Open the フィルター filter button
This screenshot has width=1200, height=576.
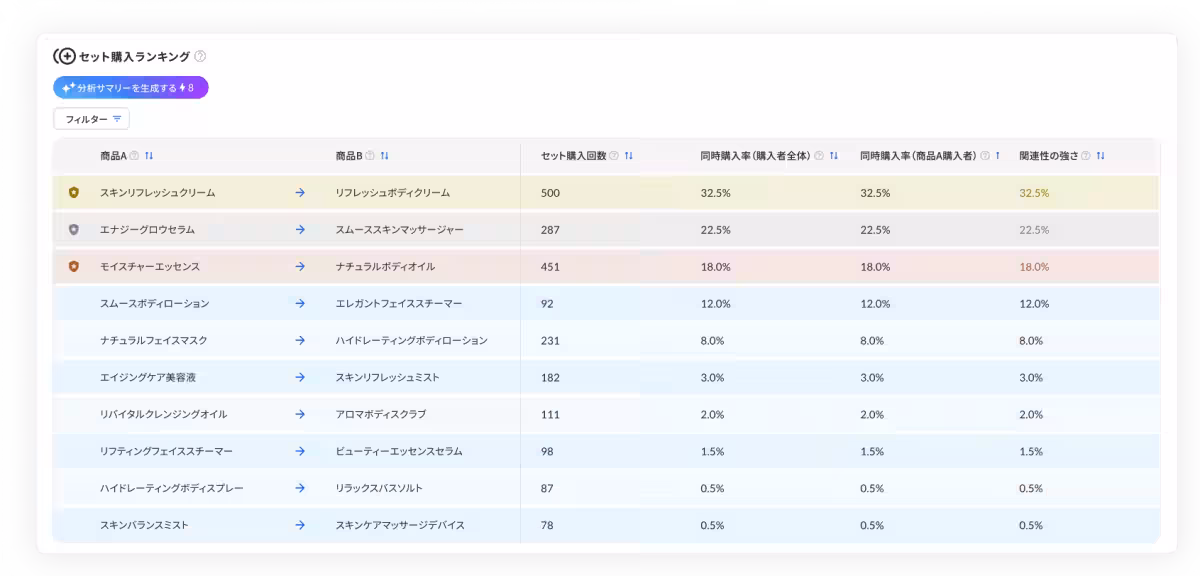point(91,119)
